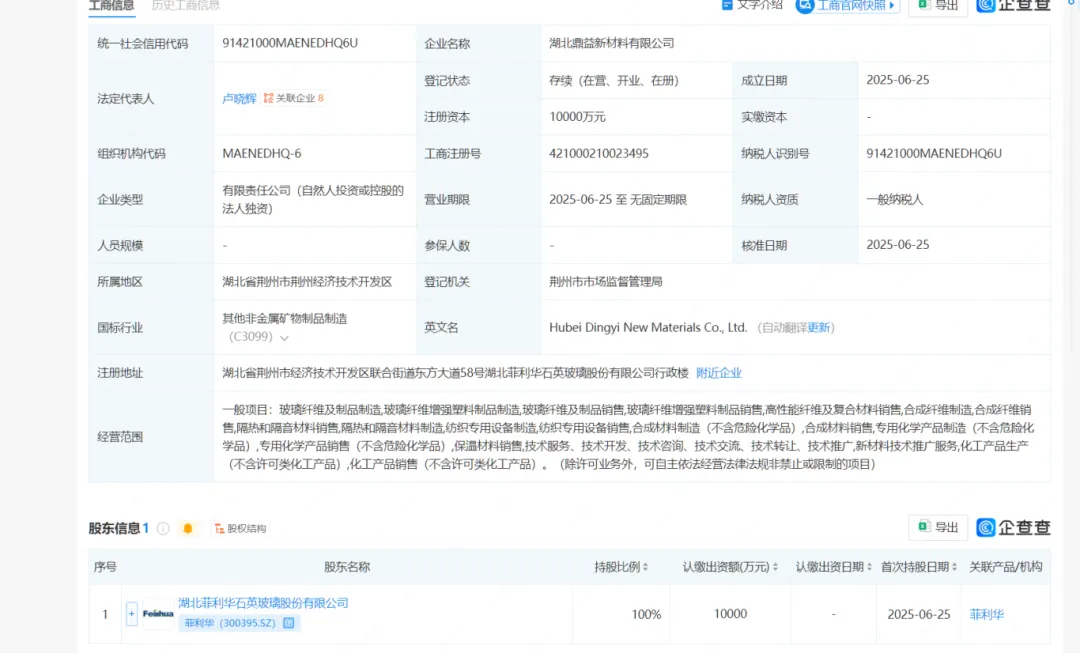Image resolution: width=1080 pixels, height=653 pixels.
Task: Open shareholder 湖北菲利华石英玻璃股份有限公司 link
Action: tap(263, 603)
